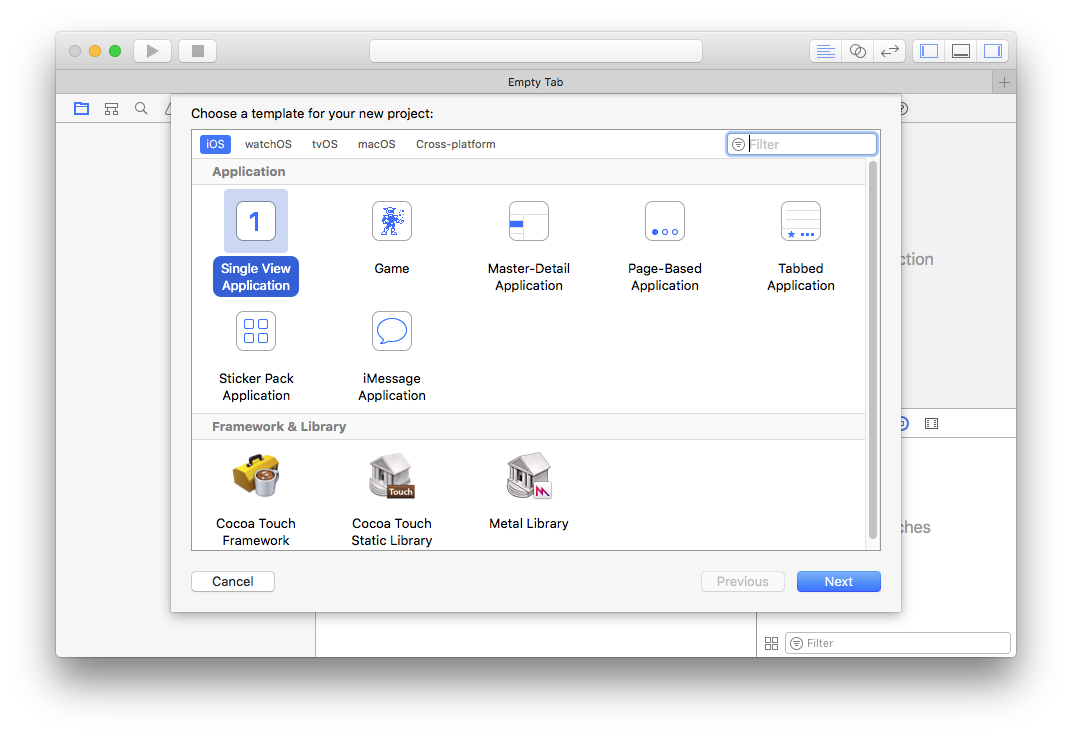
Task: Toggle the utilities panel visibility
Action: [x=992, y=51]
